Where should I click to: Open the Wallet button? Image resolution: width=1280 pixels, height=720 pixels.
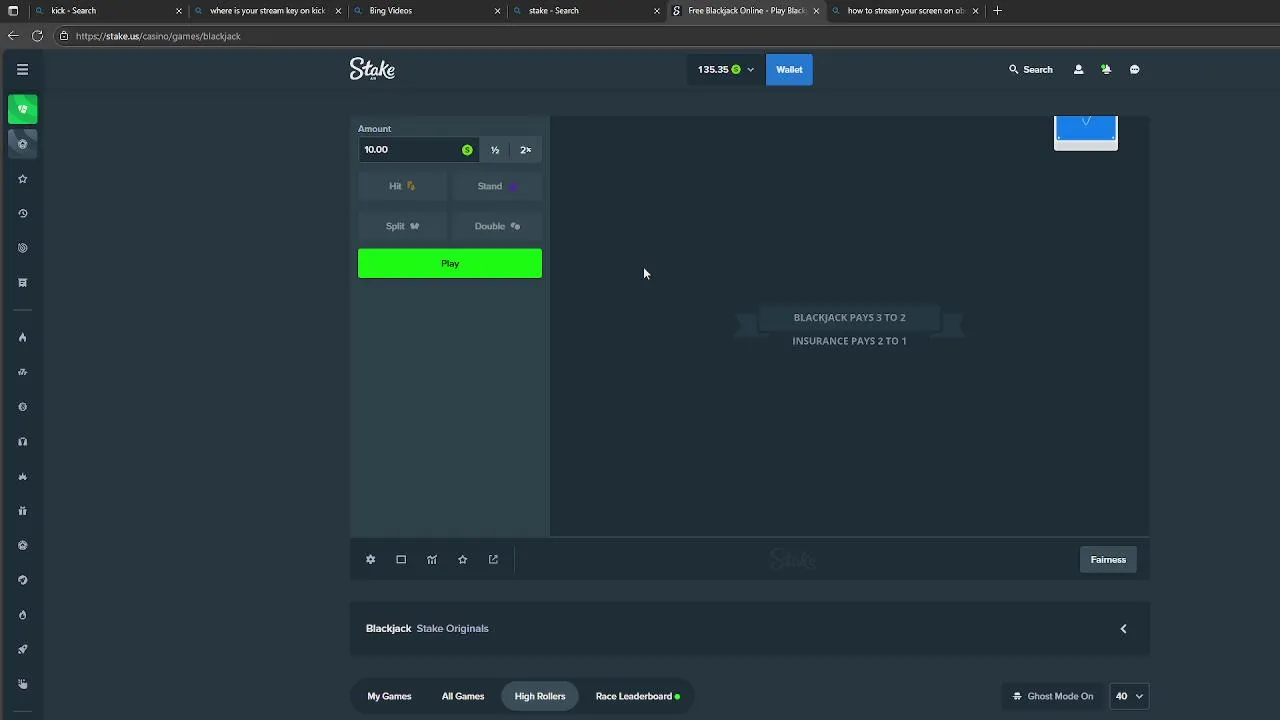[789, 70]
